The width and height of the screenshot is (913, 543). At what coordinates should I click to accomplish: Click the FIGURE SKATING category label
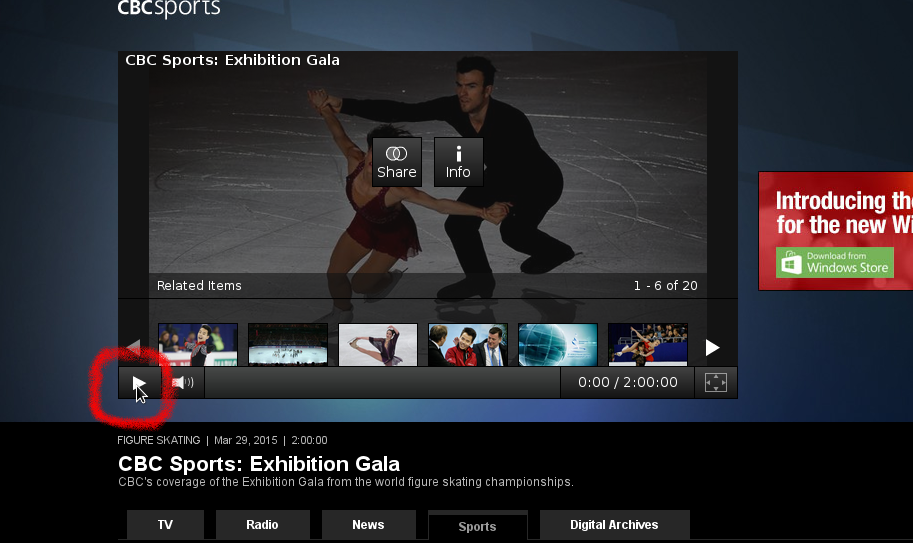tap(158, 441)
